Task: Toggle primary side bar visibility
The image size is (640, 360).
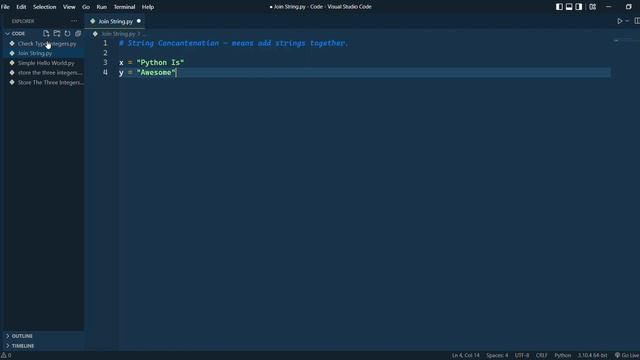Action: click(559, 7)
